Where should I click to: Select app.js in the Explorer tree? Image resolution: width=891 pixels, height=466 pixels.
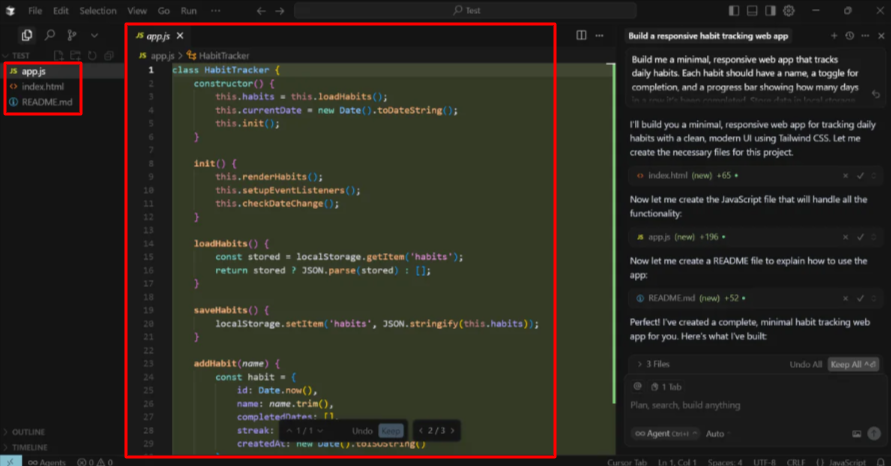click(x=34, y=71)
